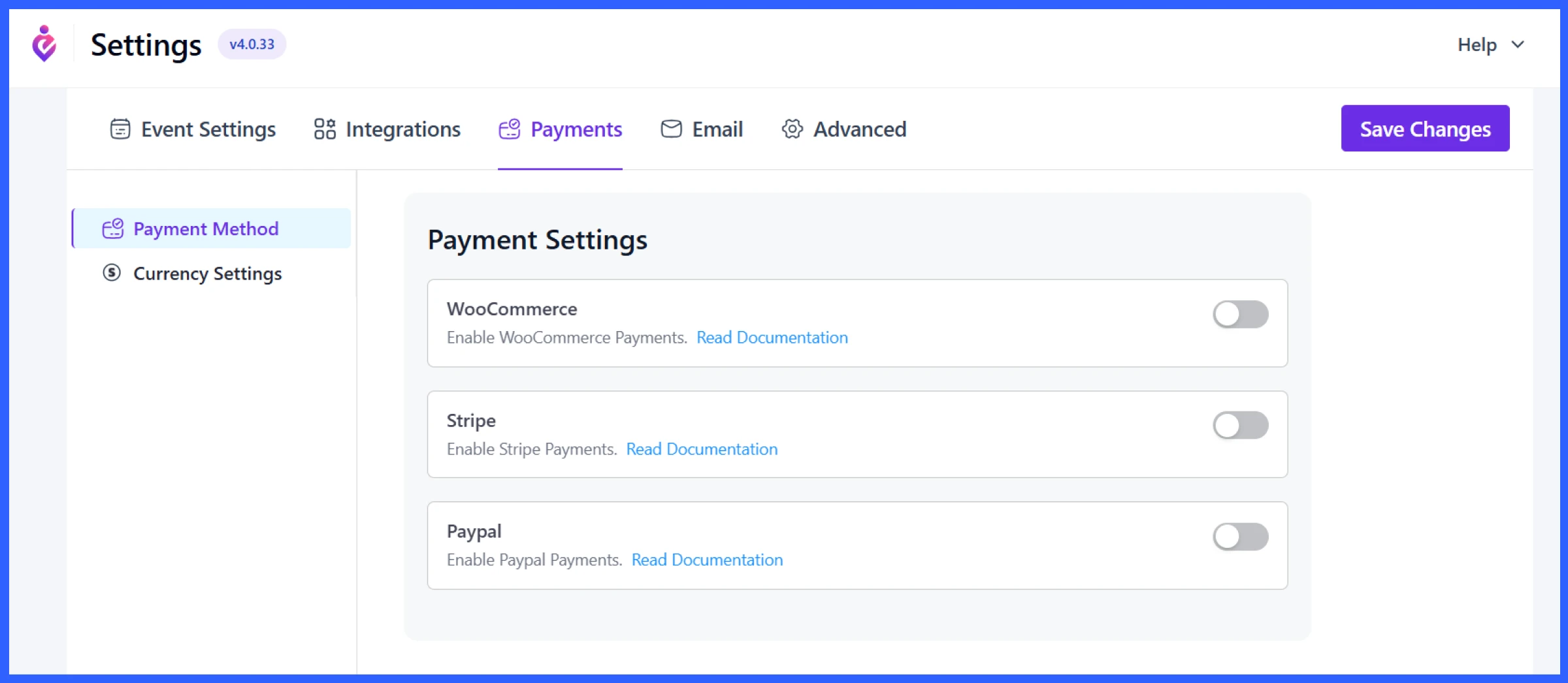Open WooCommerce Read Documentation link
The image size is (1568, 683).
[x=772, y=338]
